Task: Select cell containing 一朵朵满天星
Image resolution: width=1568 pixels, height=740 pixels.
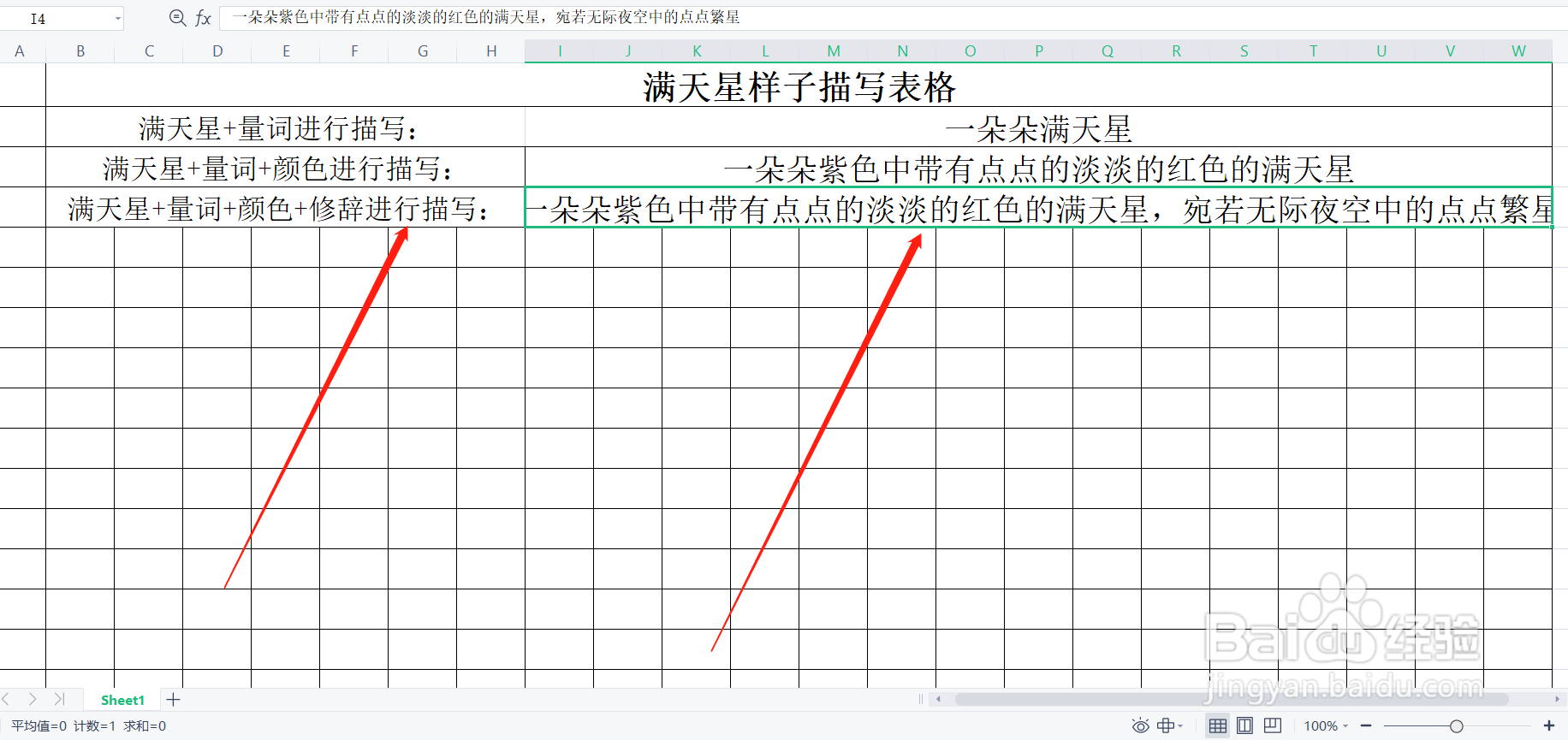Action: click(1038, 127)
